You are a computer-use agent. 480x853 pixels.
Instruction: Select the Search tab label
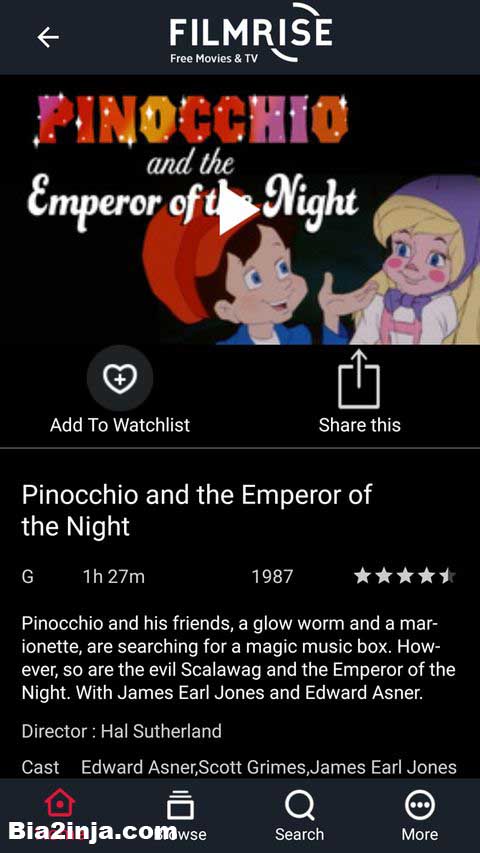click(x=299, y=834)
